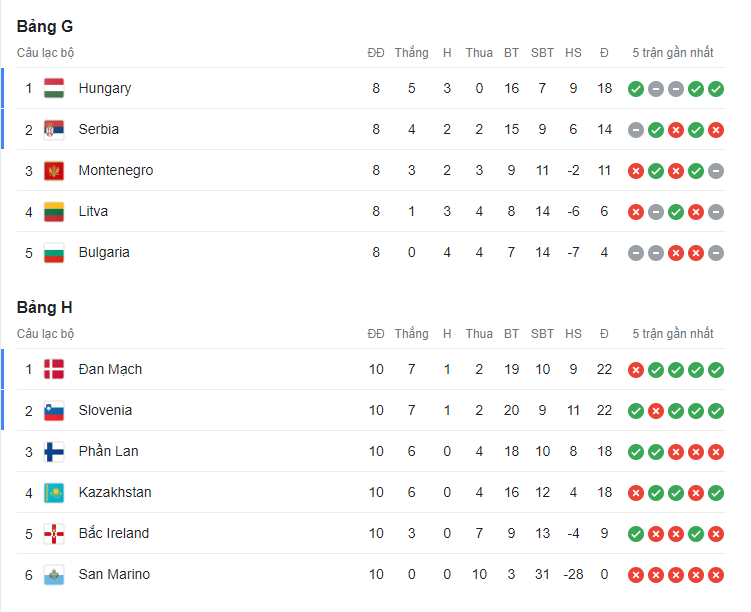This screenshot has height=612, width=751.
Task: Click the Serbia flag icon
Action: click(54, 129)
